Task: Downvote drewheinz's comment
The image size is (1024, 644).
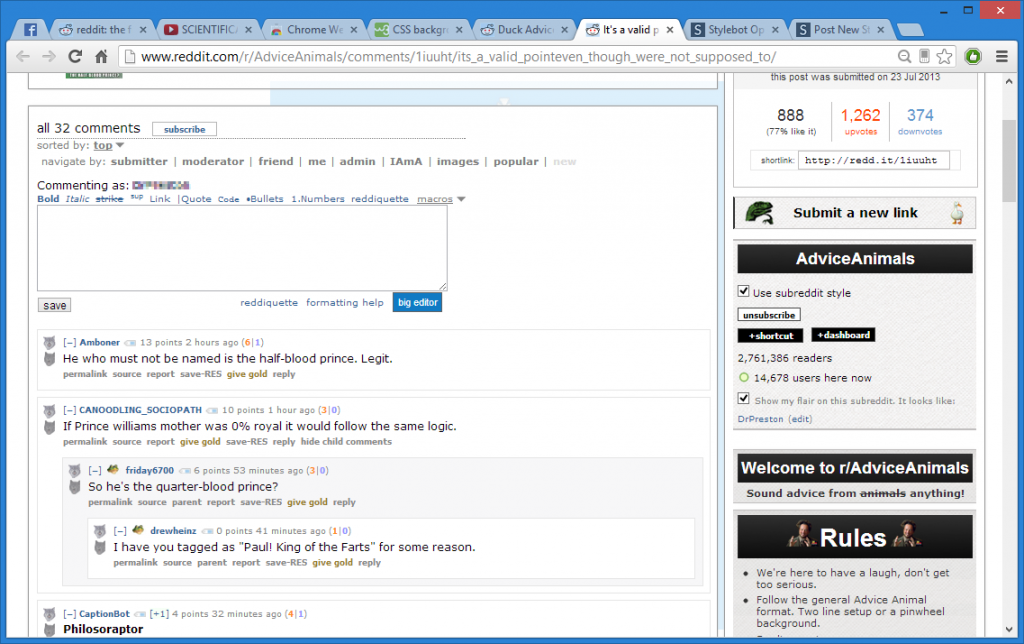Action: tap(100, 547)
